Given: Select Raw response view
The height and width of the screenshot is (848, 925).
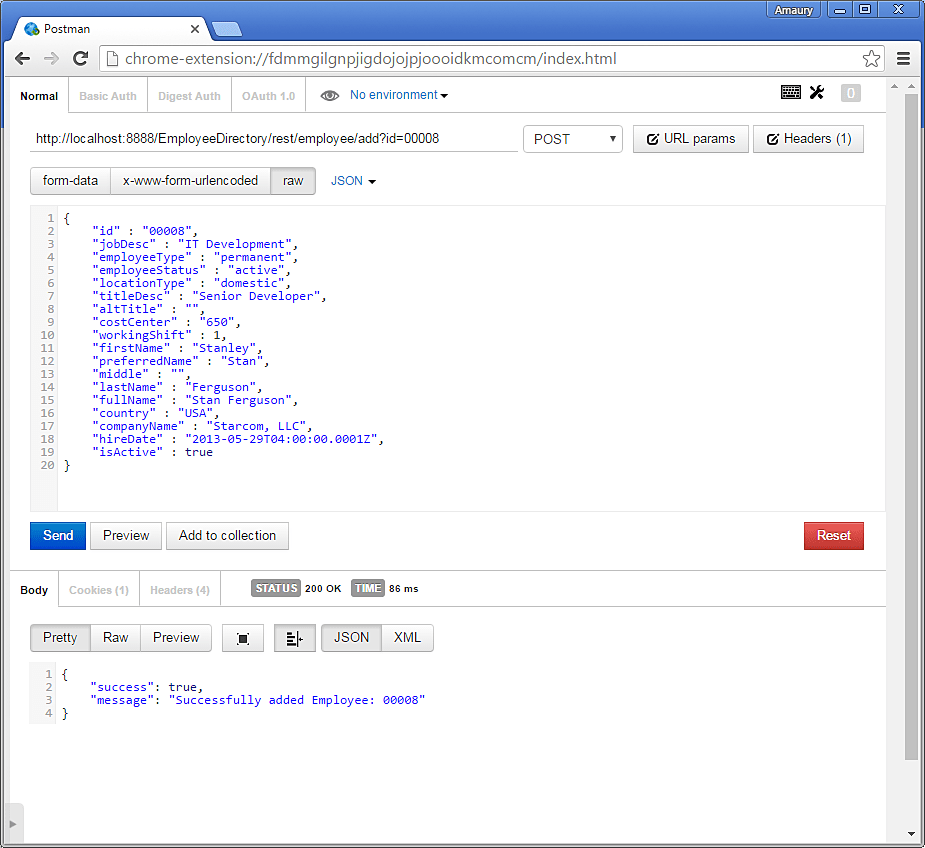Looking at the screenshot, I should click(x=116, y=637).
